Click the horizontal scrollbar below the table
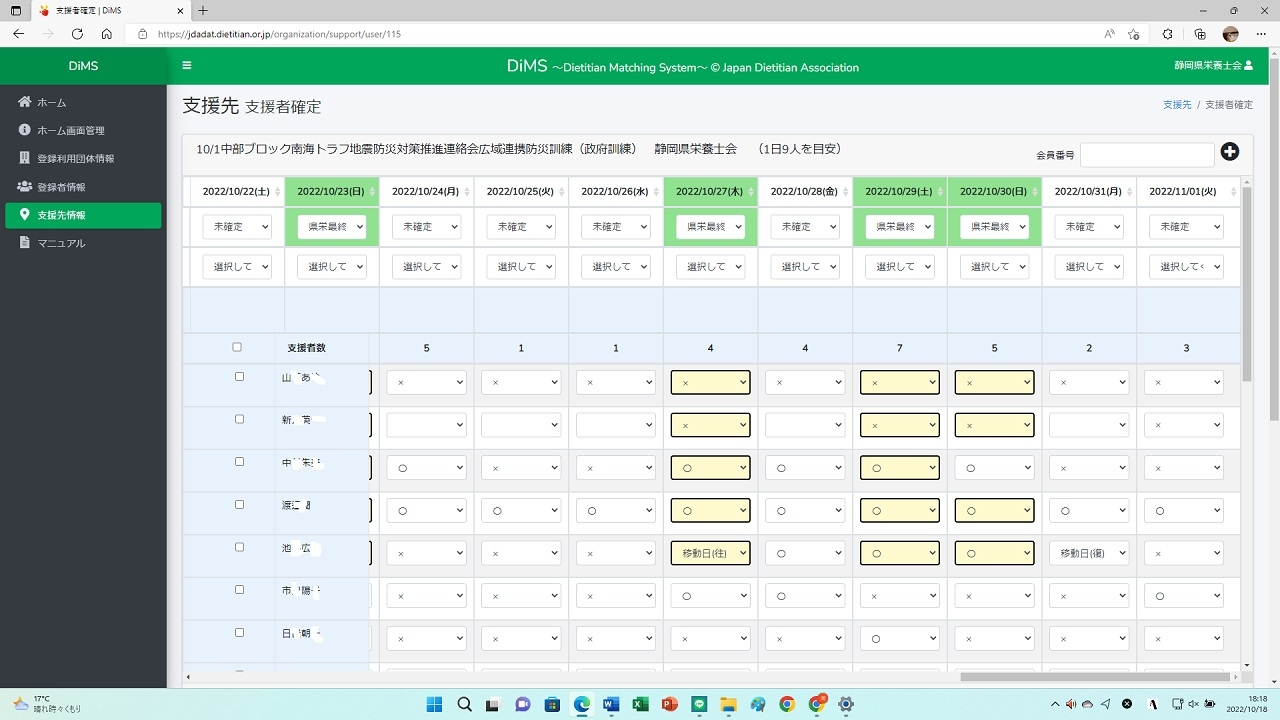The width and height of the screenshot is (1280, 720). (1093, 677)
